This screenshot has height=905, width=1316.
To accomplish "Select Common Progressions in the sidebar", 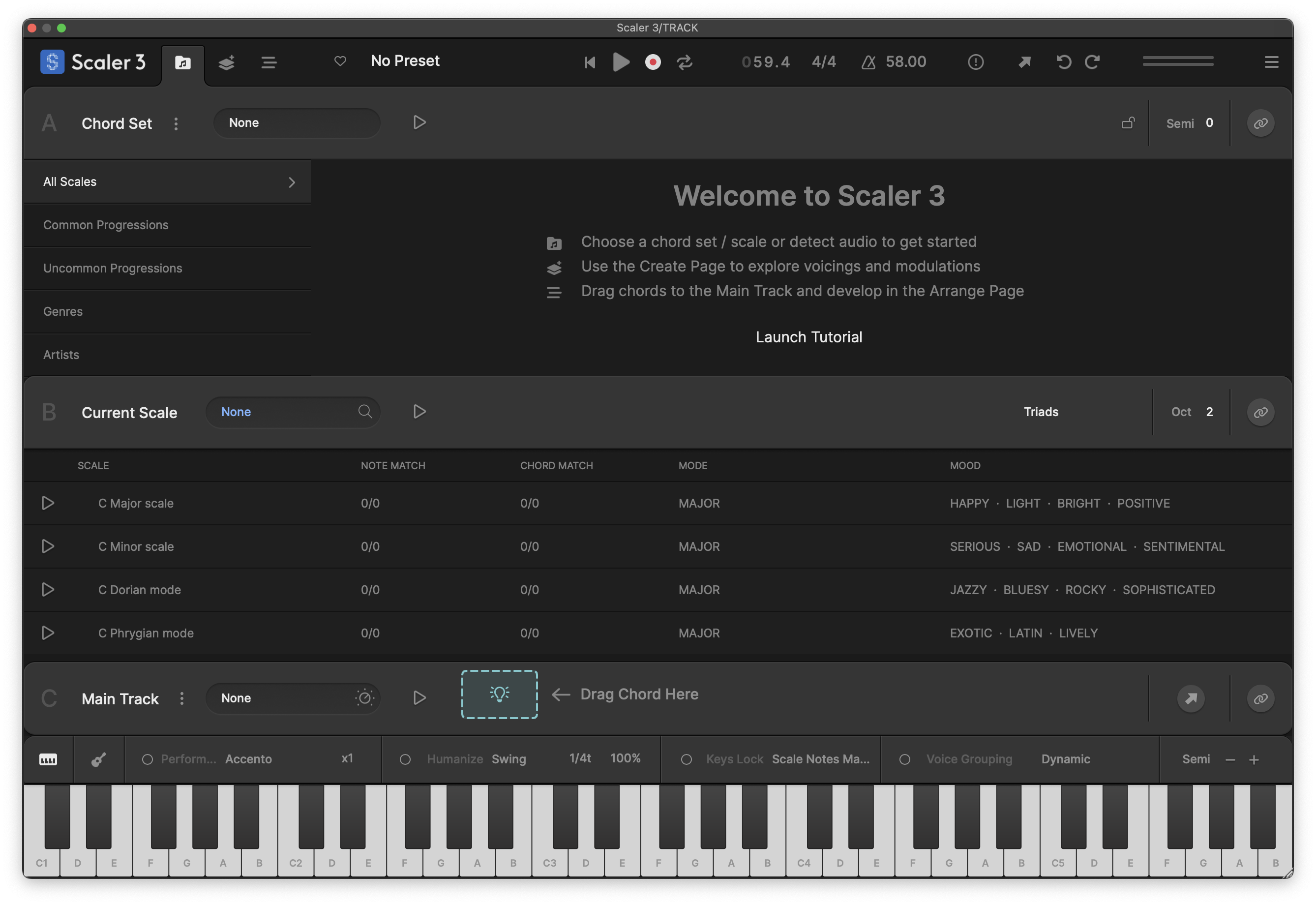I will [105, 225].
